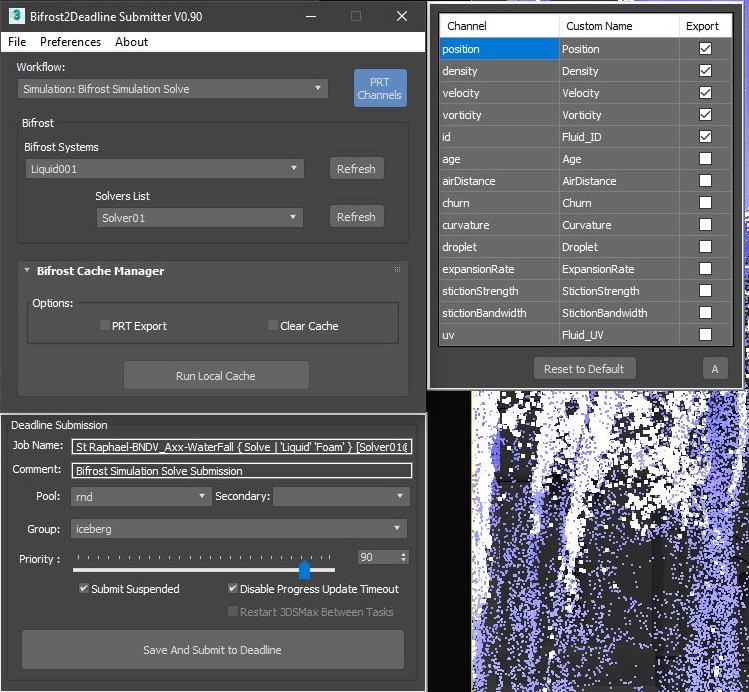This screenshot has width=749, height=692.
Task: Enable the PRT Export option
Action: [x=105, y=326]
